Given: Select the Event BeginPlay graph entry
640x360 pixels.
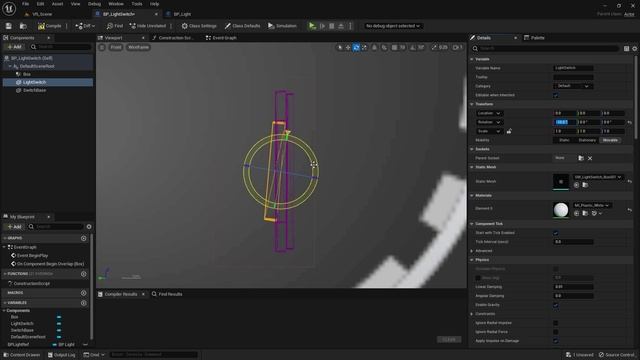Looking at the screenshot, I should (x=32, y=256).
